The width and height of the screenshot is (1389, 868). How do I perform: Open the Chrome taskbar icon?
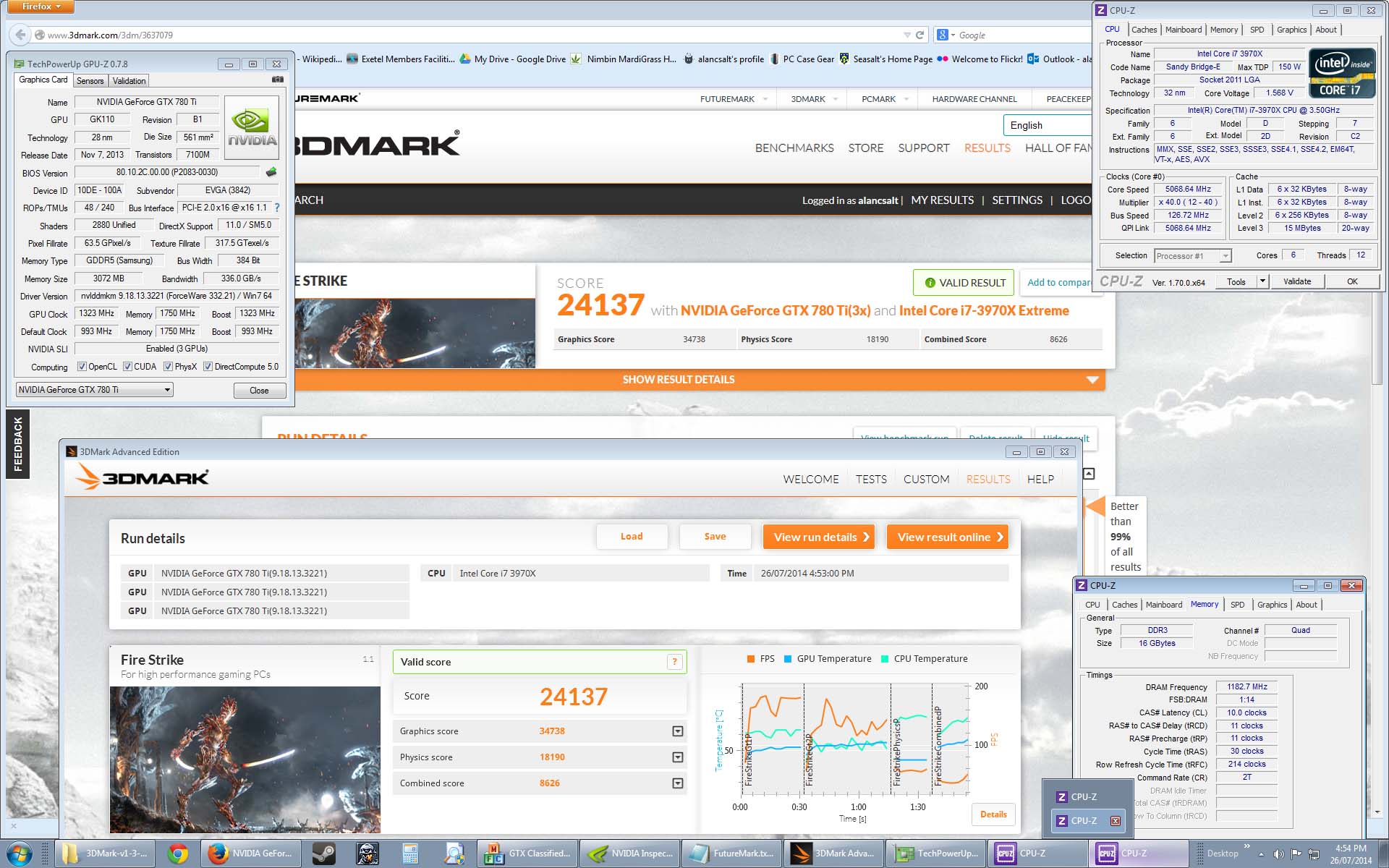(177, 854)
